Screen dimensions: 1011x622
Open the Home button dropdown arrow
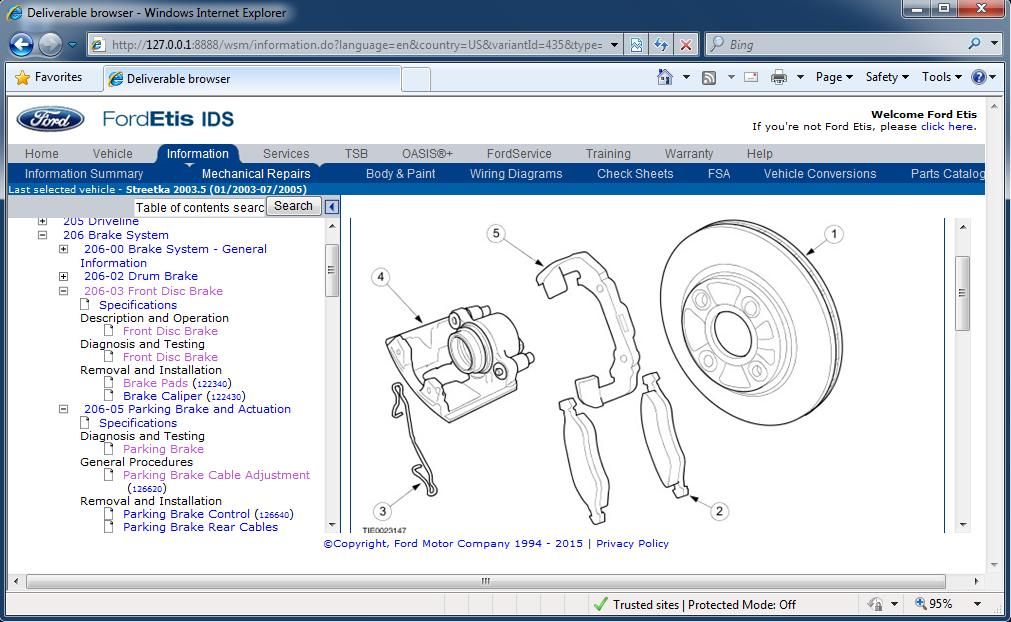686,77
